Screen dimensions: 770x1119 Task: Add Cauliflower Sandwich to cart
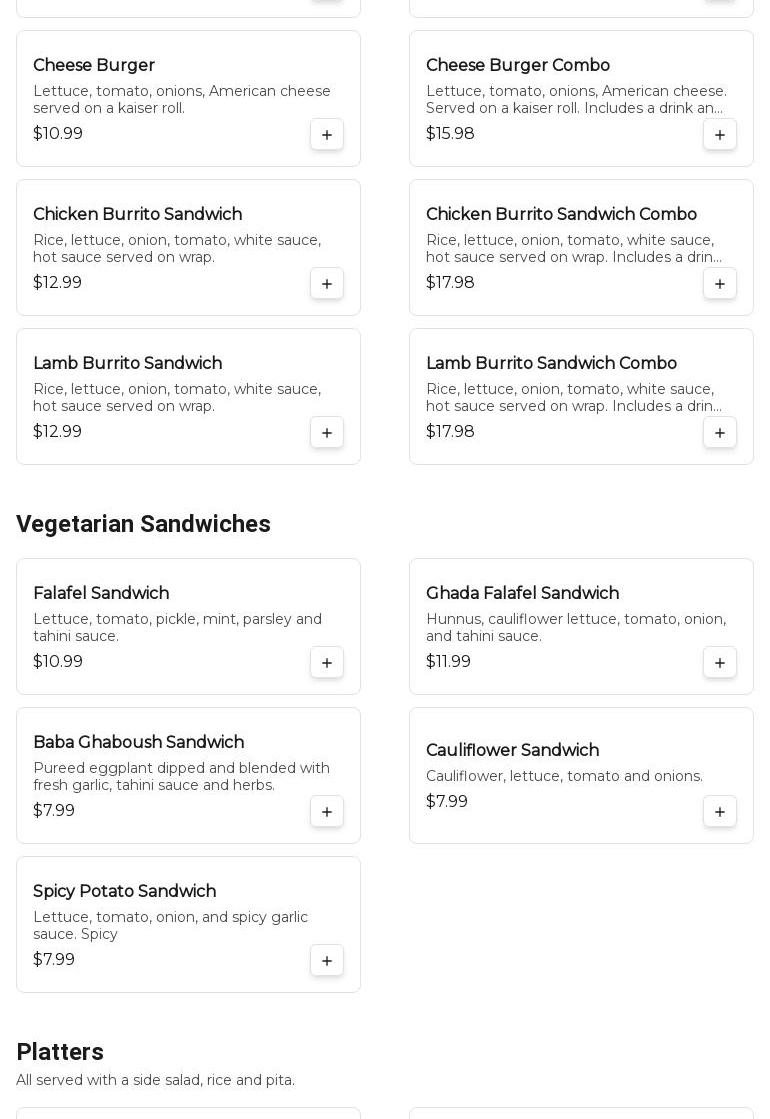click(x=720, y=811)
